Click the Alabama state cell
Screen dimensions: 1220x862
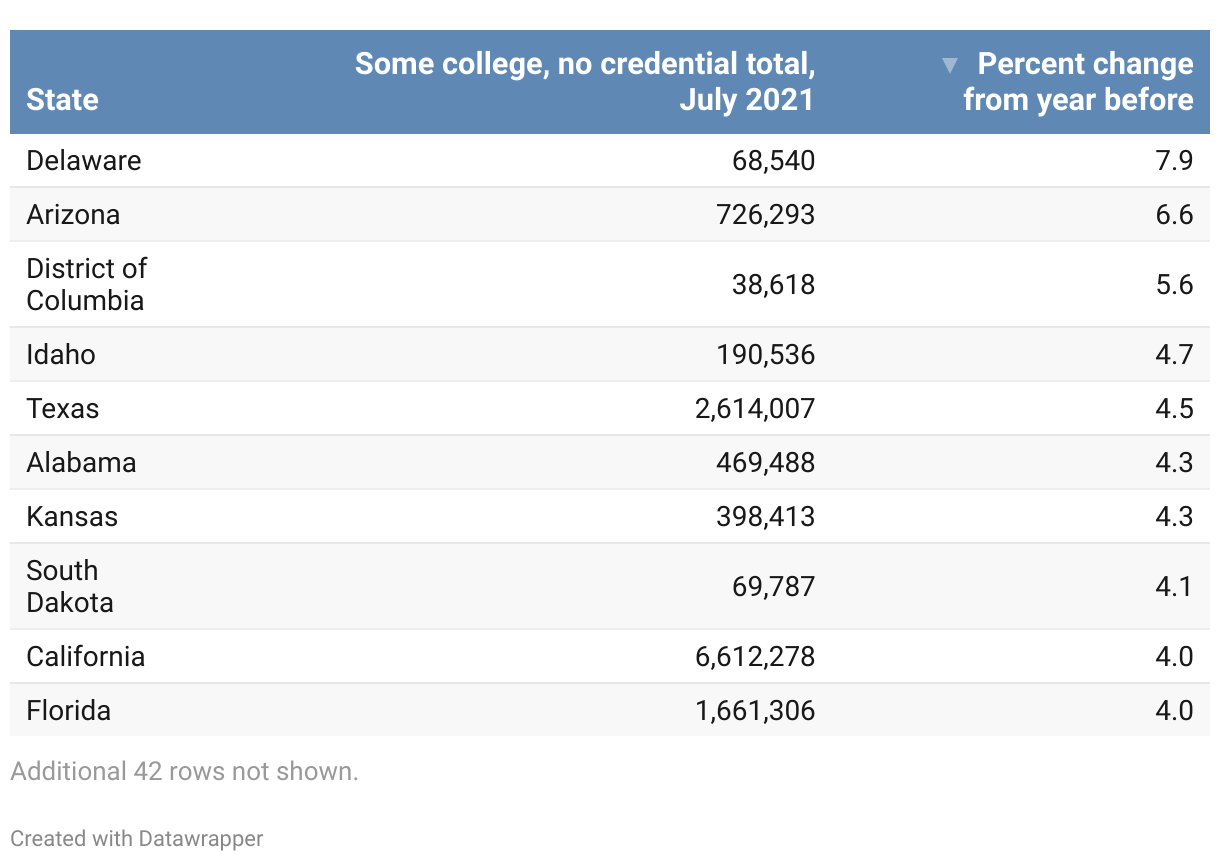(81, 463)
